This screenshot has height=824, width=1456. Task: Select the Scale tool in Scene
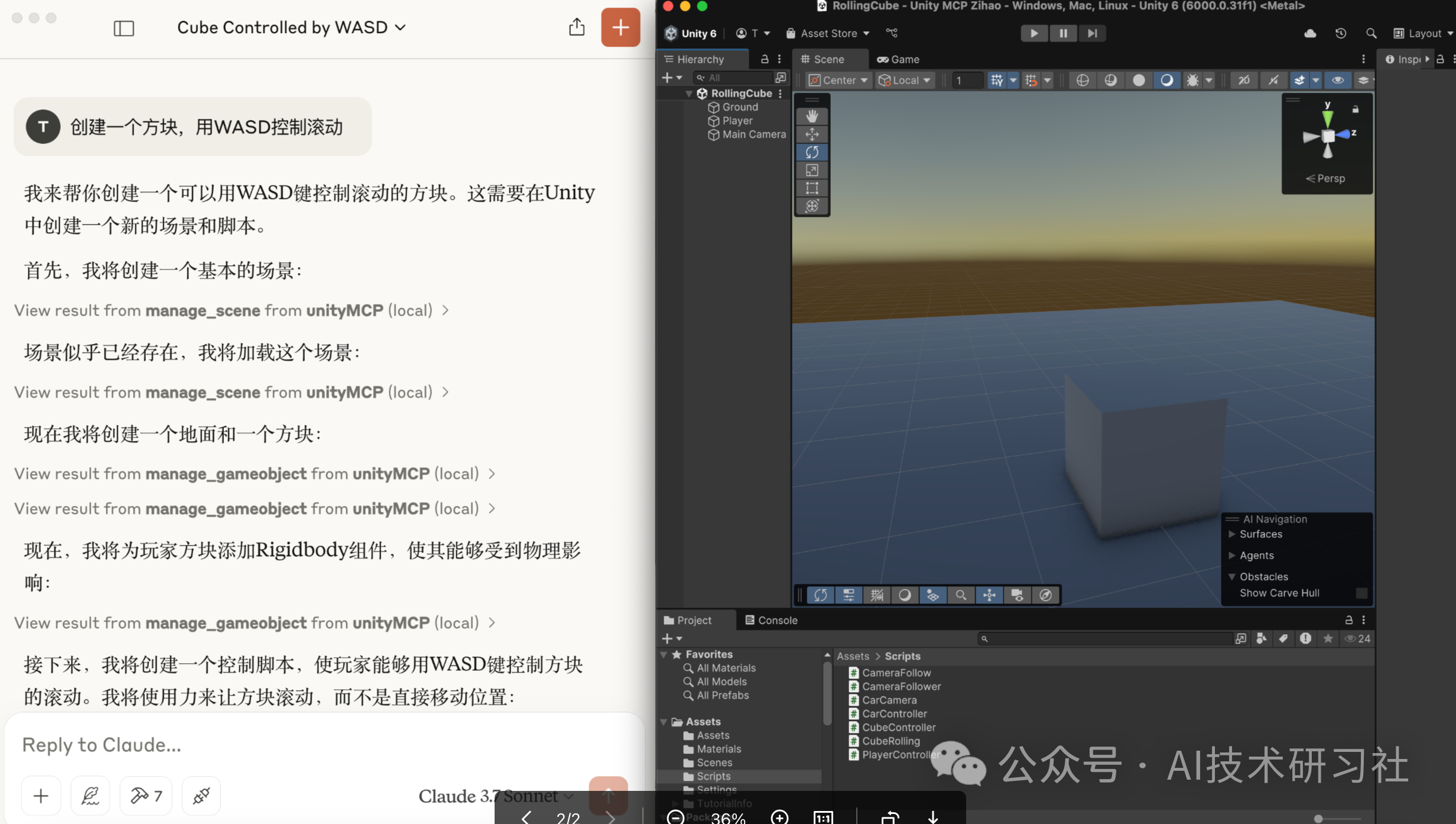[812, 170]
